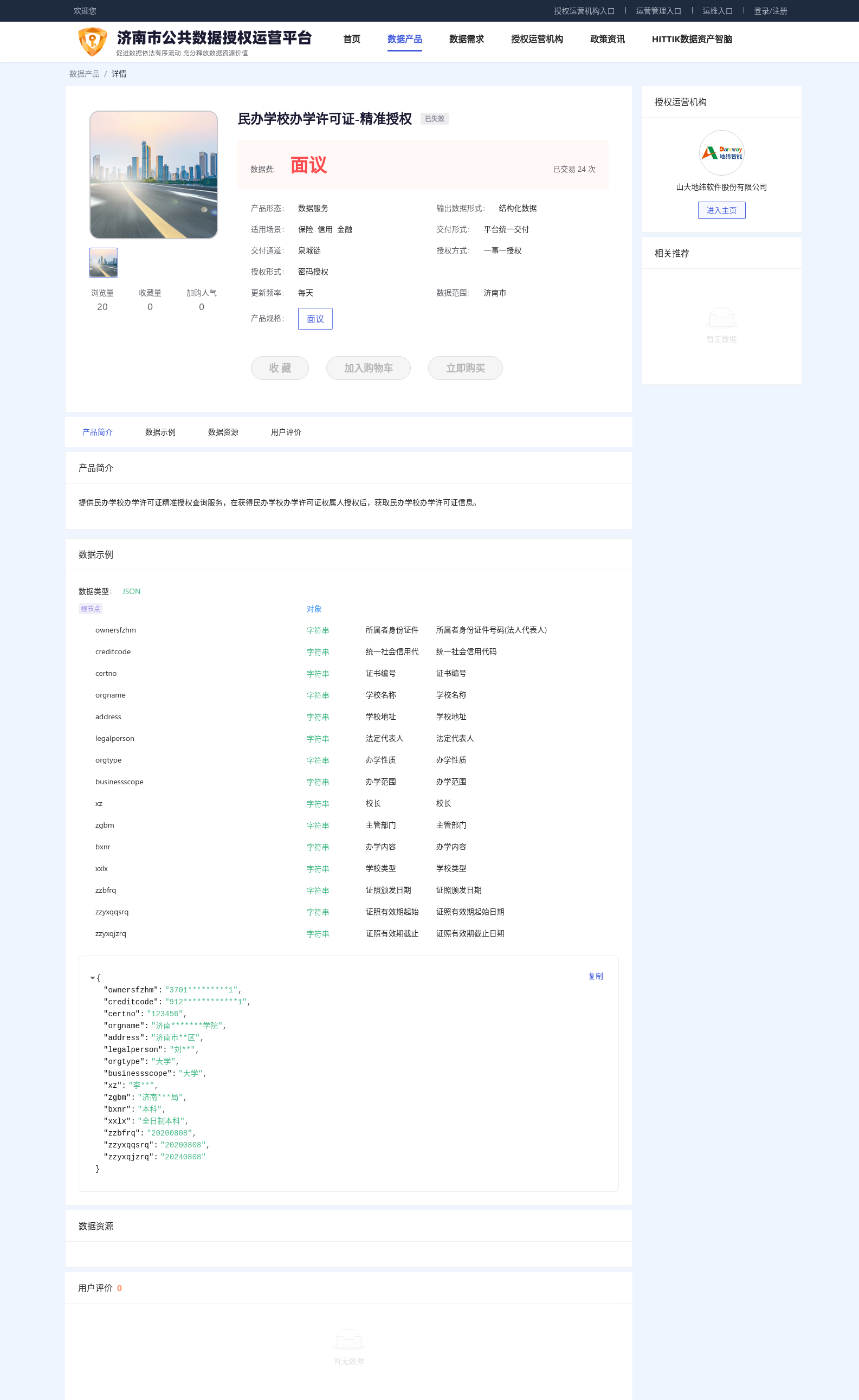Screen dimensions: 859x1400
Task: Open the 数据产品 navigation tab
Action: (x=404, y=39)
